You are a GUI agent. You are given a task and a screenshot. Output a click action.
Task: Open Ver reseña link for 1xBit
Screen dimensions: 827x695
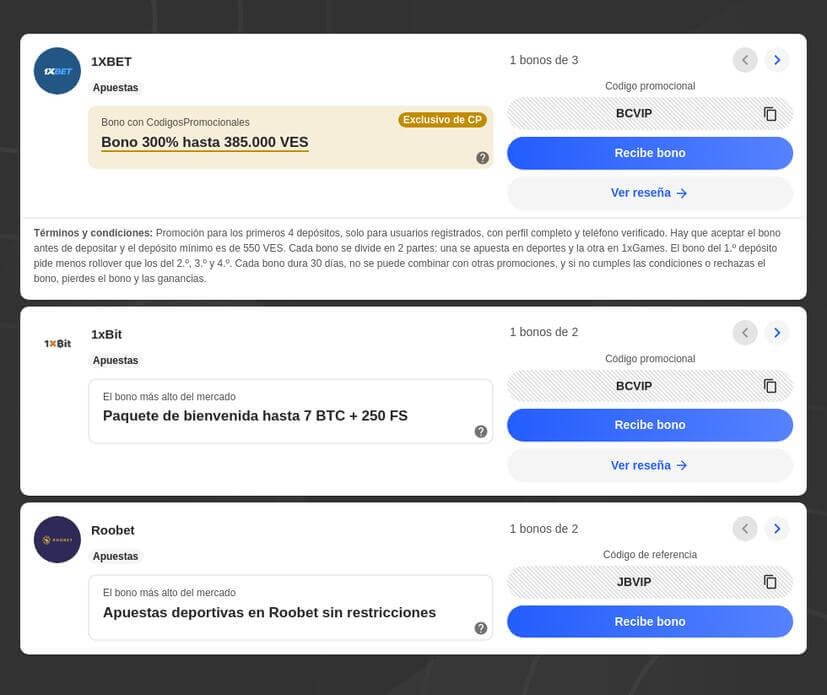(x=649, y=465)
